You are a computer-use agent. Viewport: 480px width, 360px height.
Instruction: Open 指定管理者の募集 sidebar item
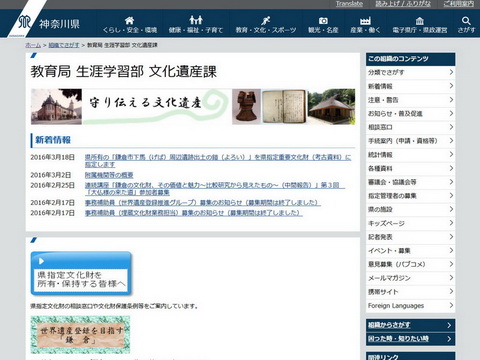pyautogui.click(x=410, y=196)
